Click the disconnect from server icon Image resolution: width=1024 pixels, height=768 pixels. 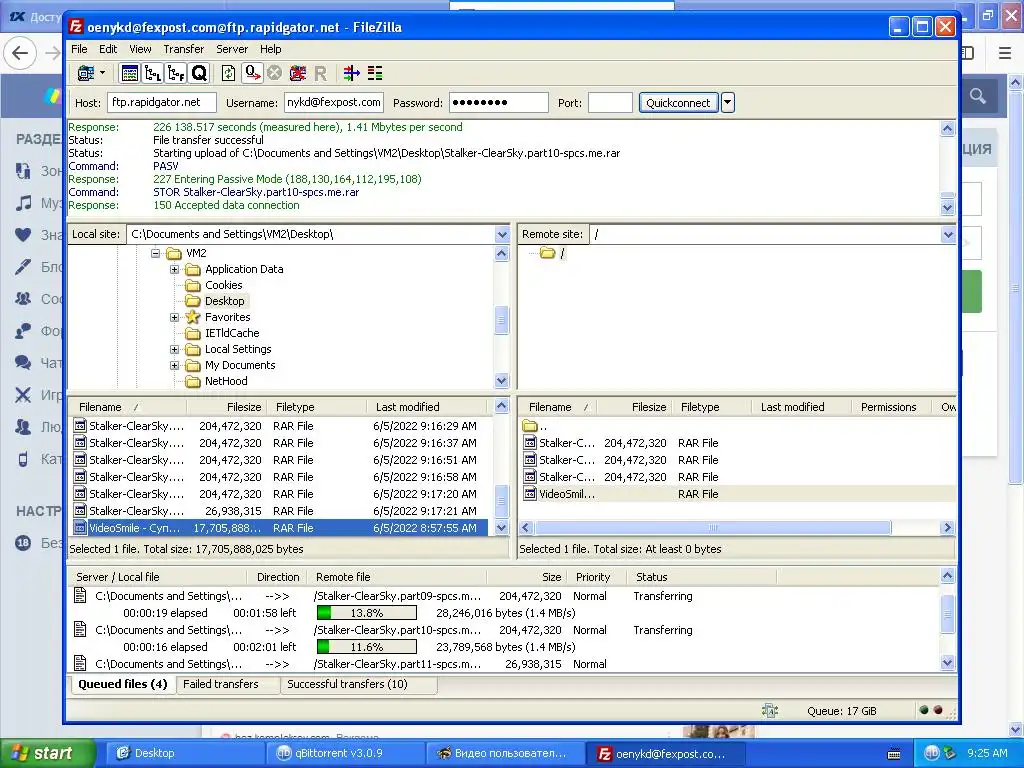(298, 73)
